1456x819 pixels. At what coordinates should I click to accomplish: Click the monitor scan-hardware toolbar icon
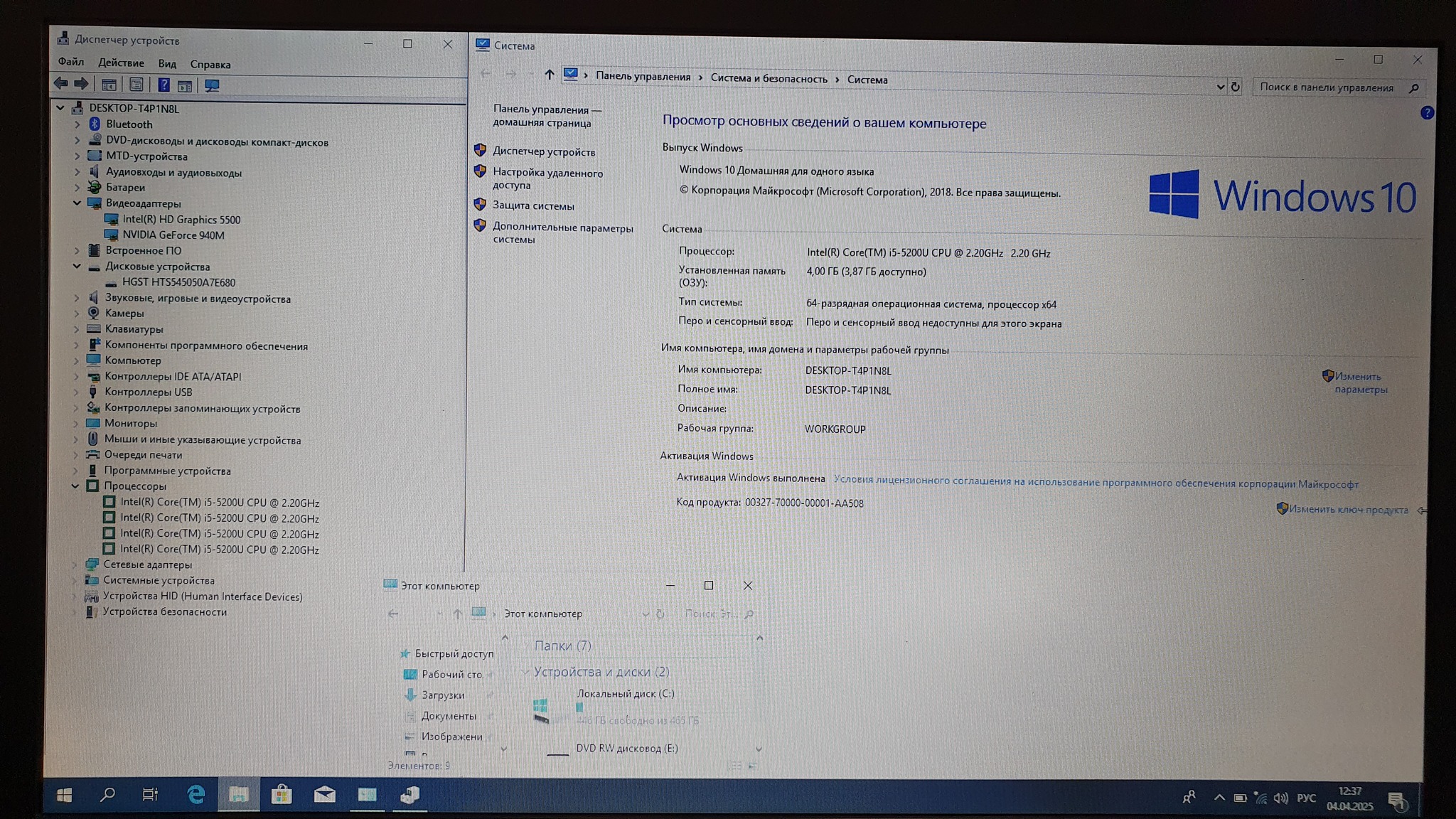[x=212, y=86]
